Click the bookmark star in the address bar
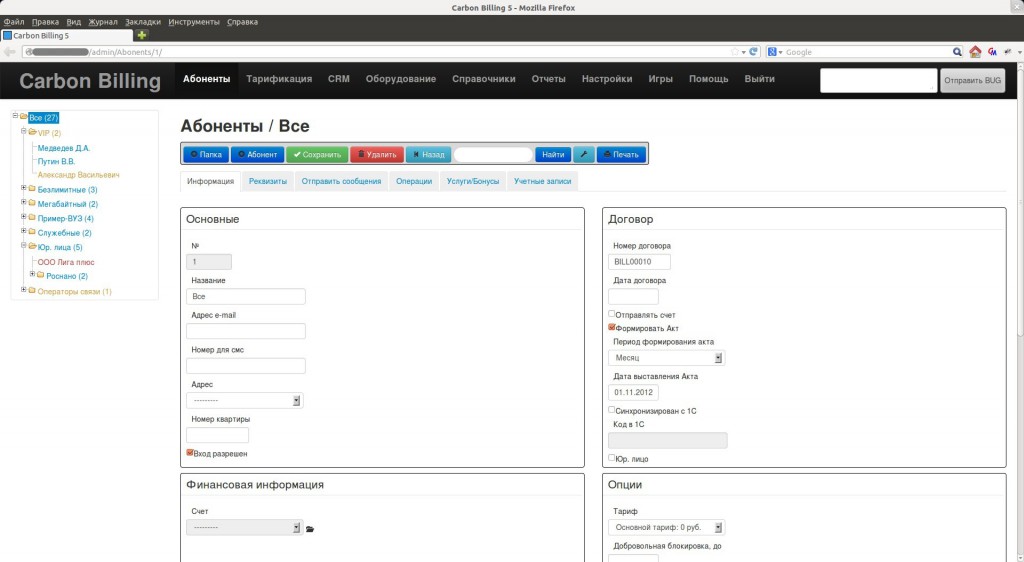The width and height of the screenshot is (1024, 562). pos(735,52)
